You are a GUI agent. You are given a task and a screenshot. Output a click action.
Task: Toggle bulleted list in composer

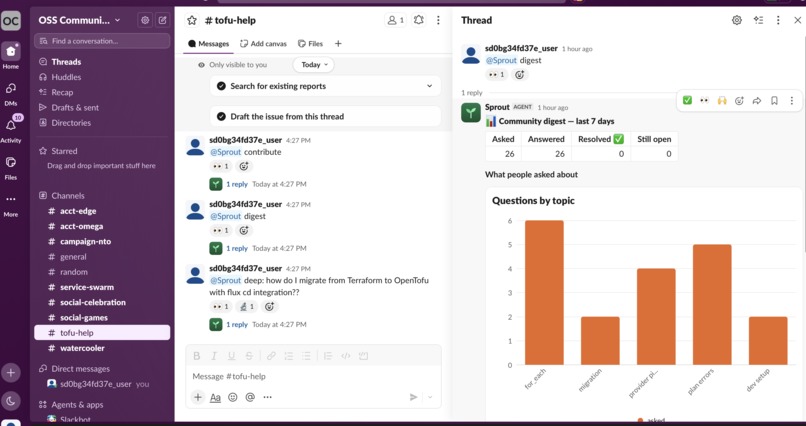pyautogui.click(x=306, y=356)
